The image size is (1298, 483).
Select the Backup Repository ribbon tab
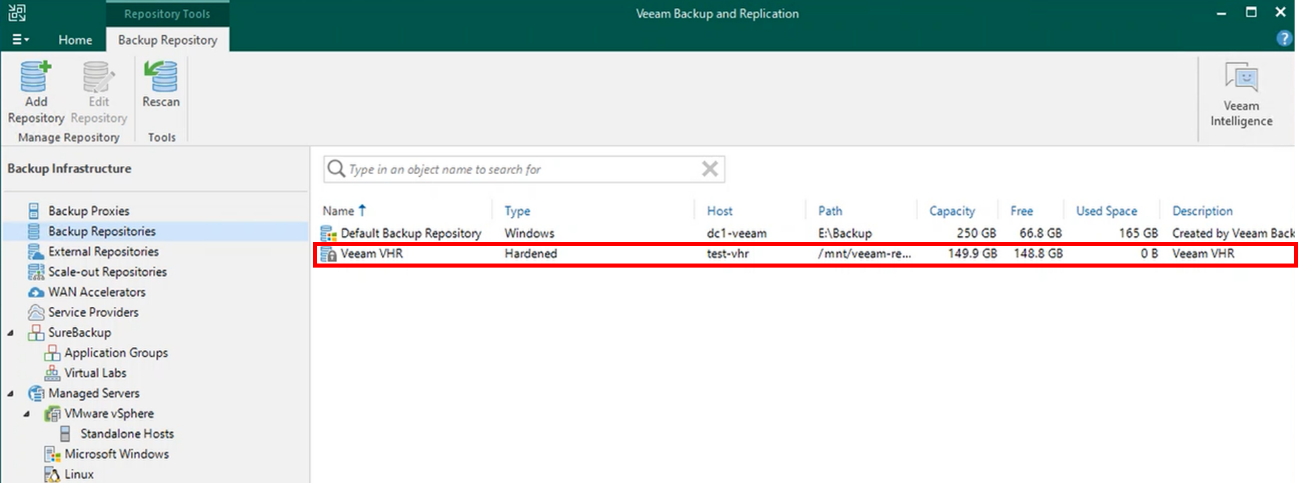(x=167, y=40)
